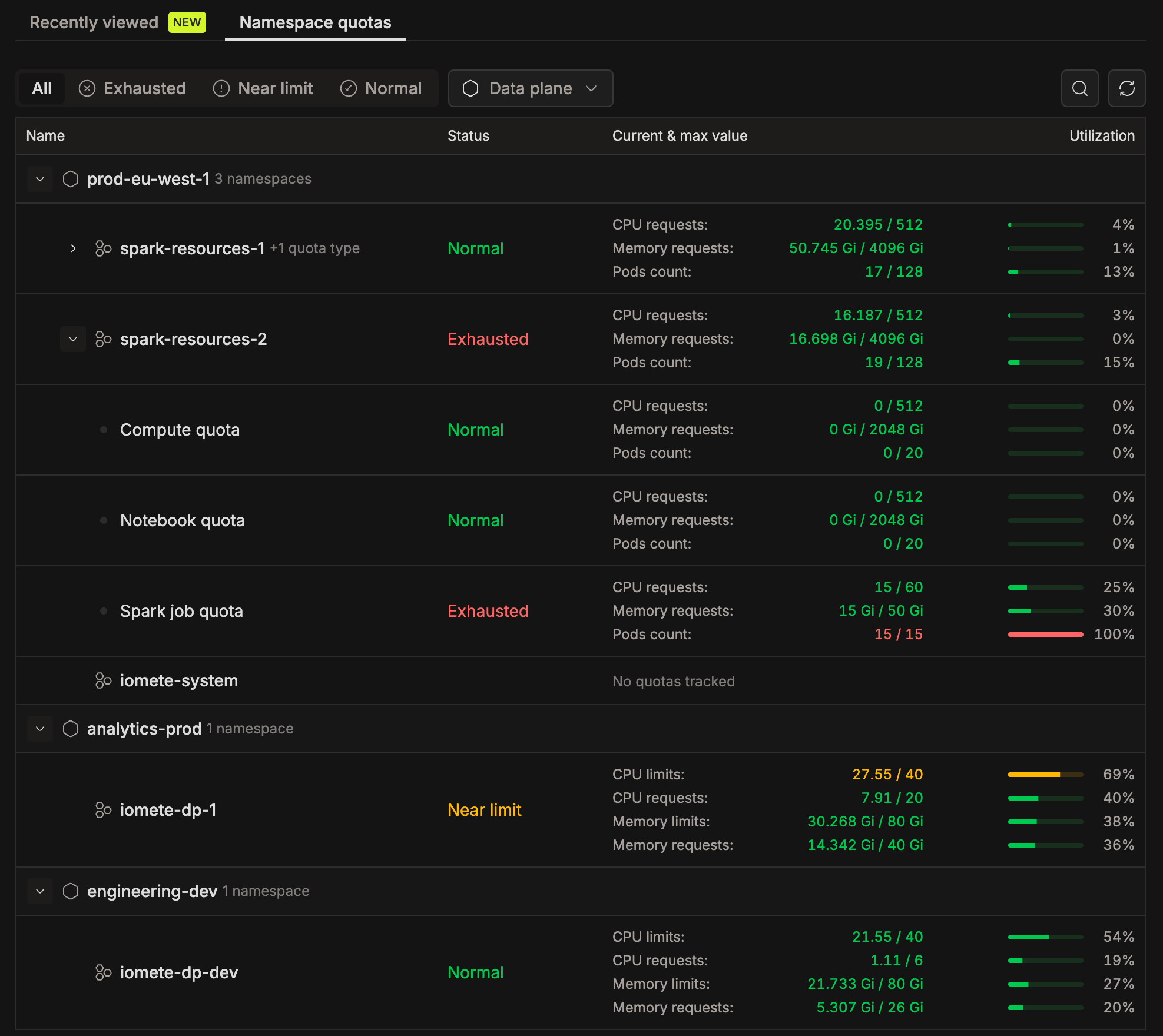Collapse the prod-eu-west-1 group
The image size is (1163, 1036).
[x=40, y=179]
